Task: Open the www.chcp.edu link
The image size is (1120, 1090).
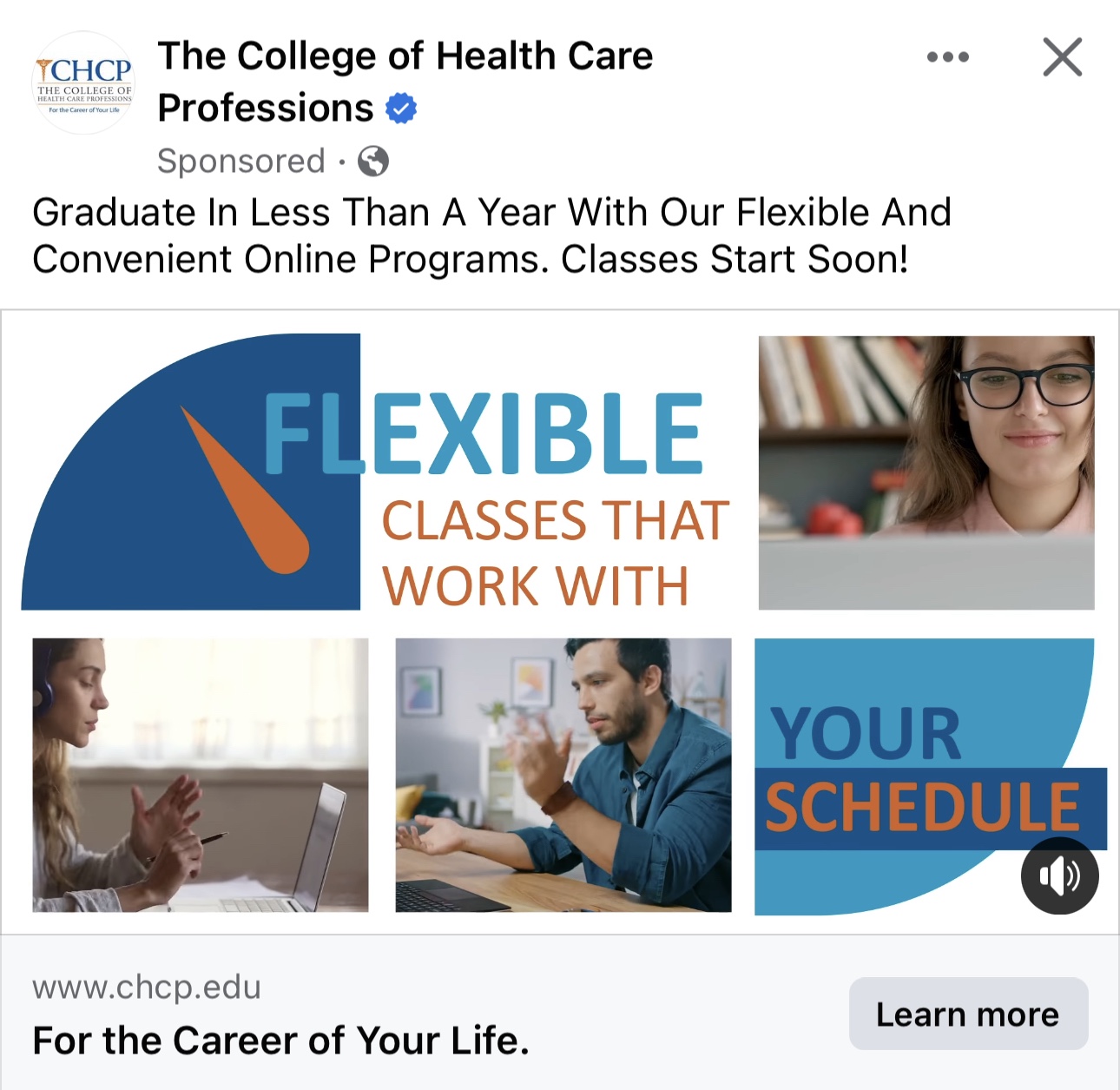Action: click(147, 988)
